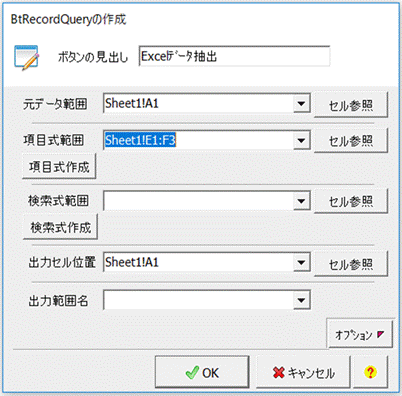Click the 出力範囲名 empty input field
Image resolution: width=402 pixels, height=396 pixels.
(x=198, y=300)
